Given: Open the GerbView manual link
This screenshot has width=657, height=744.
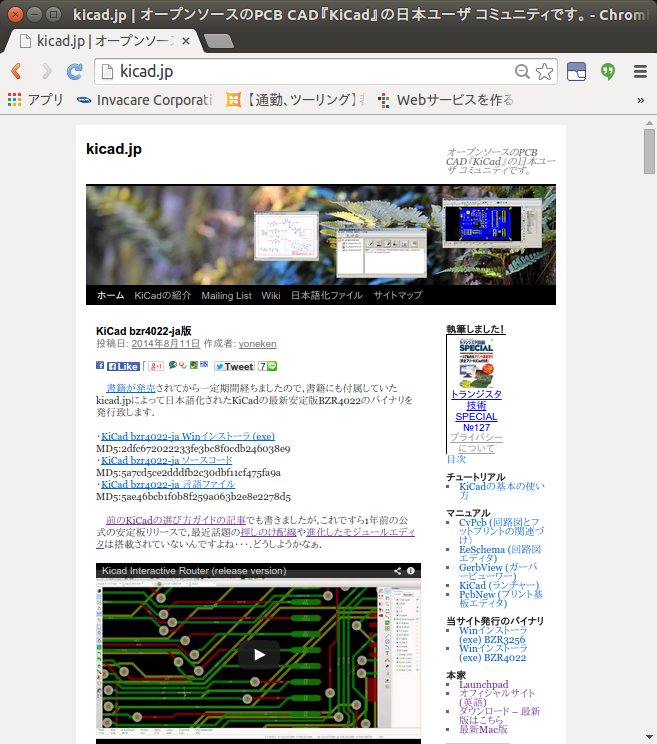Looking at the screenshot, I should coord(498,572).
